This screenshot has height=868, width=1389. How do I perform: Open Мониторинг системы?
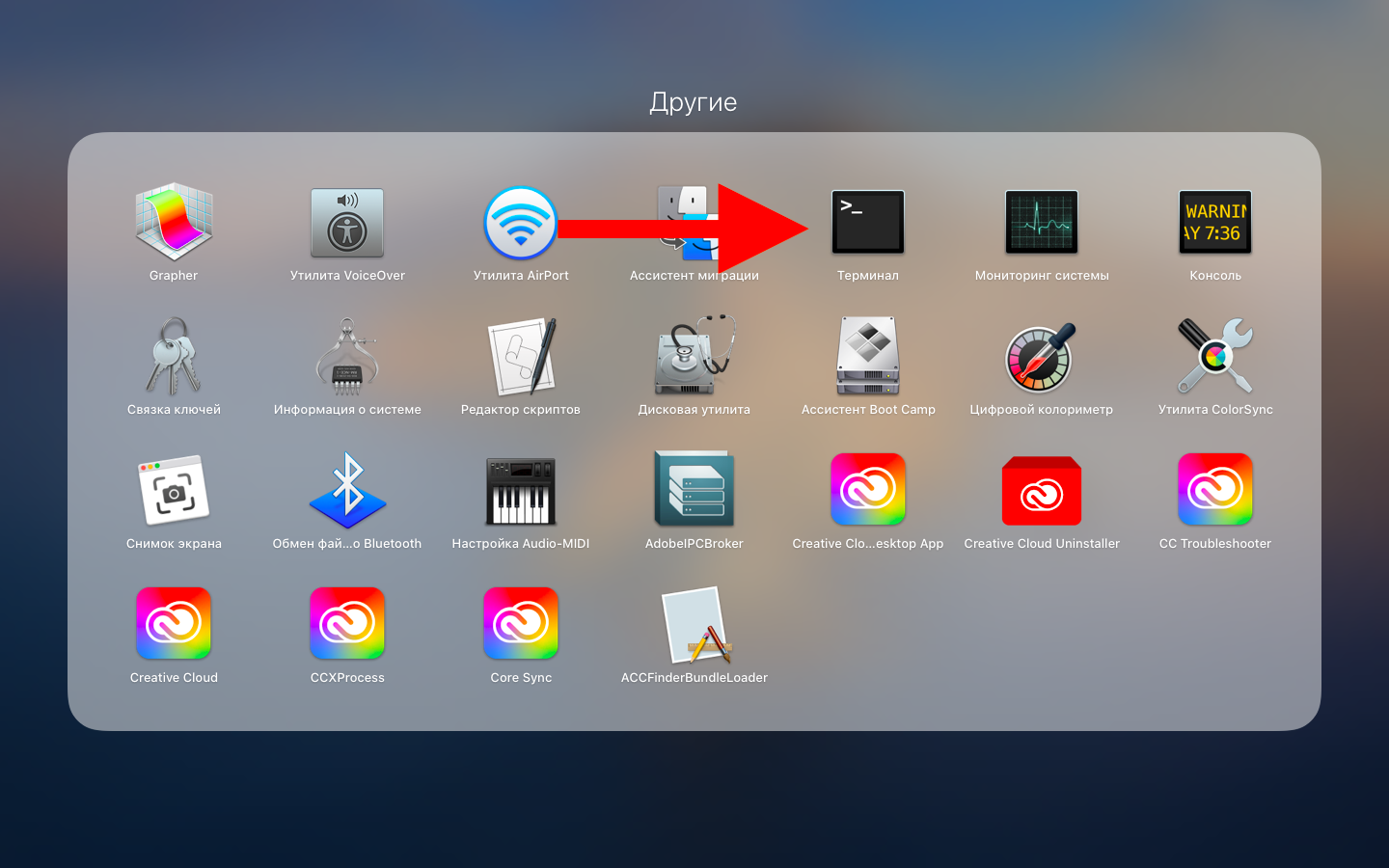pos(1042,222)
